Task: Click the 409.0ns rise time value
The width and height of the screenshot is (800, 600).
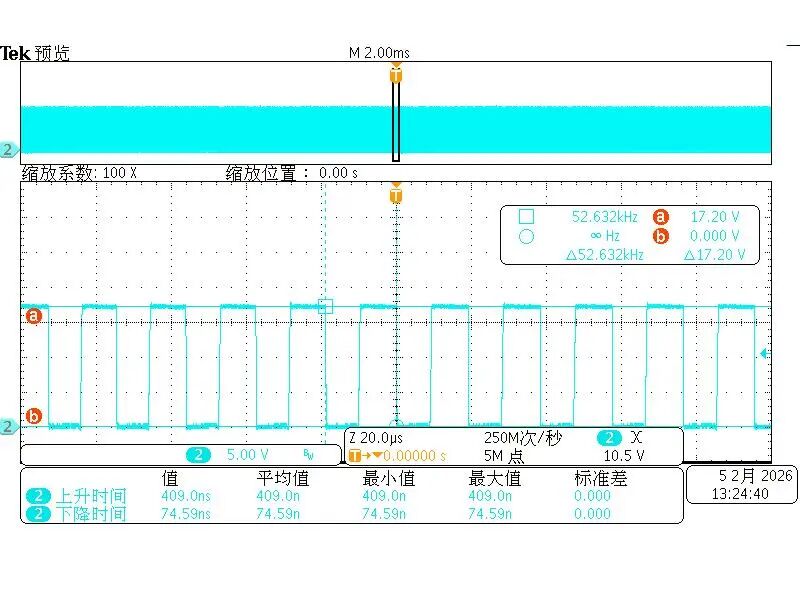Action: tap(186, 495)
